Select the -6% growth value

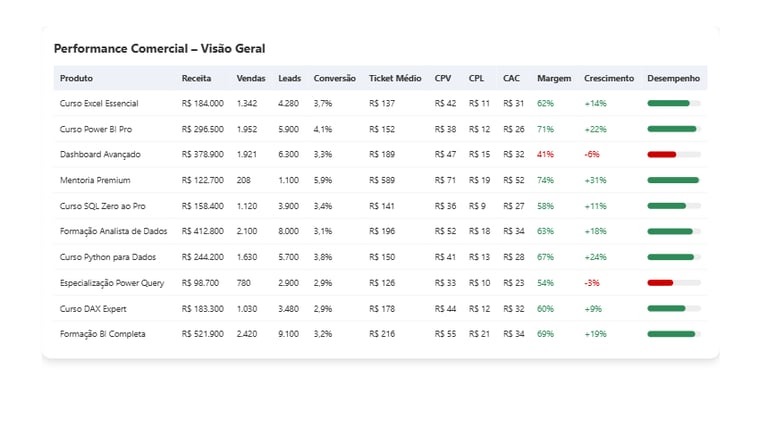[x=592, y=155]
